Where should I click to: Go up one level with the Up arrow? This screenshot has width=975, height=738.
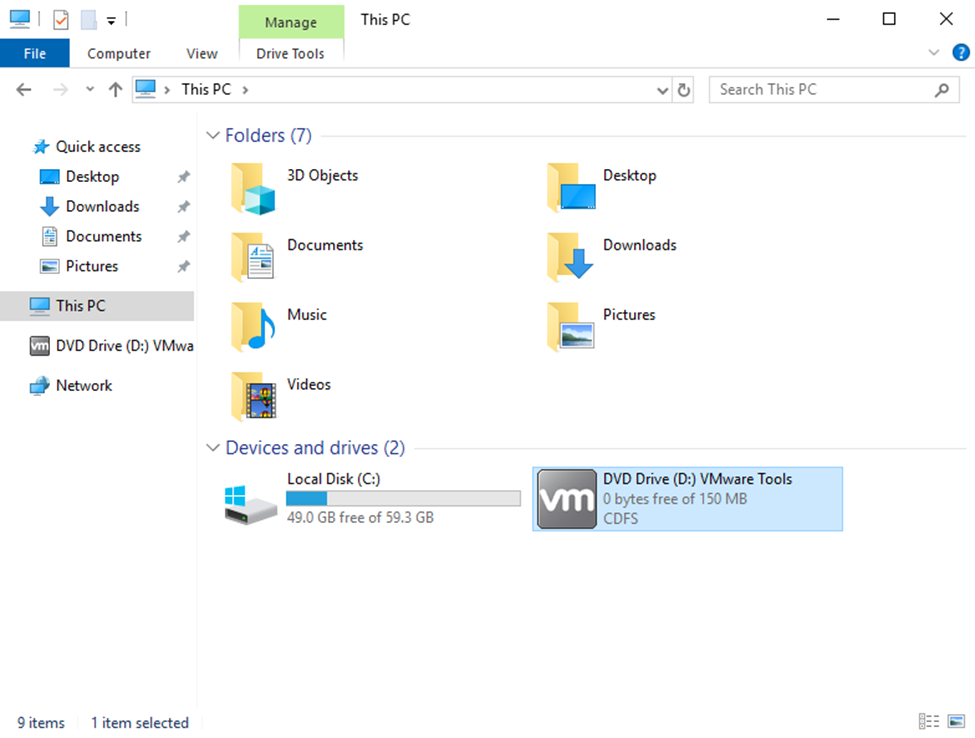pos(115,90)
